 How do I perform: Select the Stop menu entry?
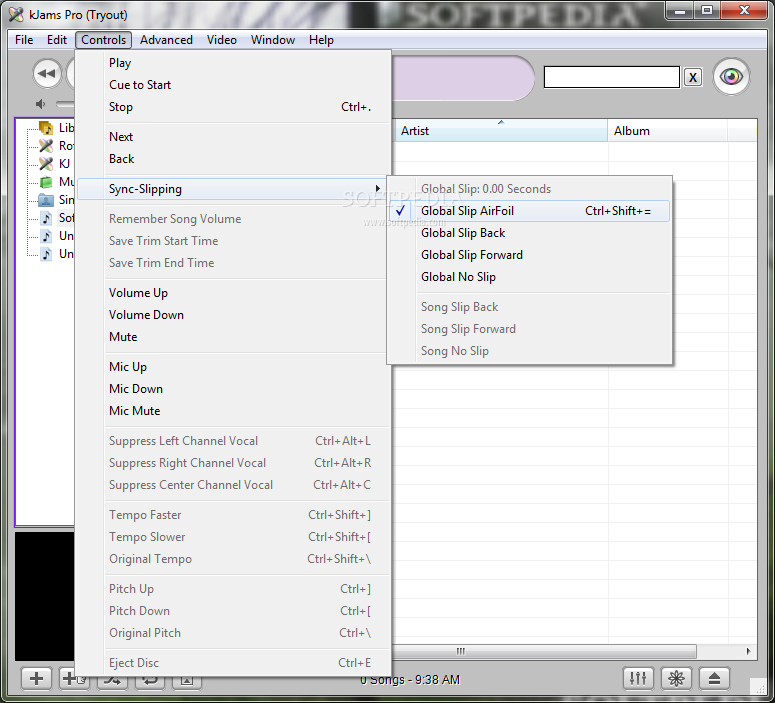tap(234, 107)
